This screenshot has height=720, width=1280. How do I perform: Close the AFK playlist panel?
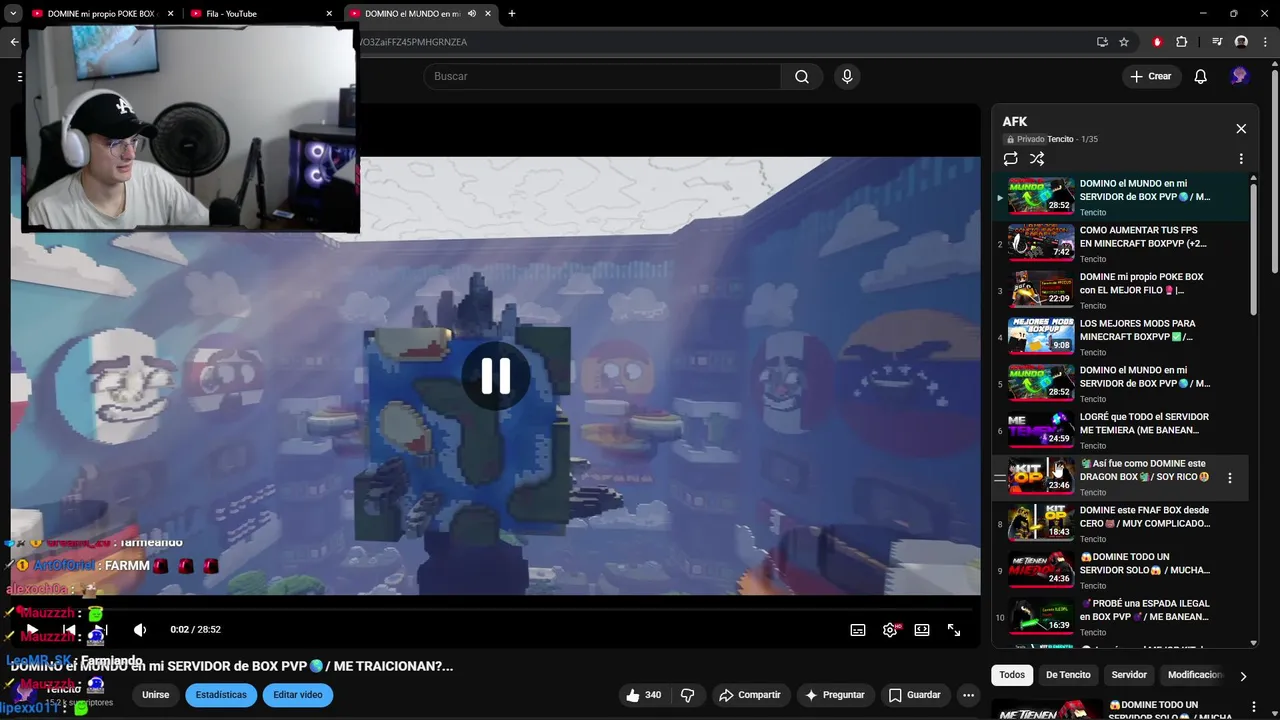pyautogui.click(x=1241, y=129)
